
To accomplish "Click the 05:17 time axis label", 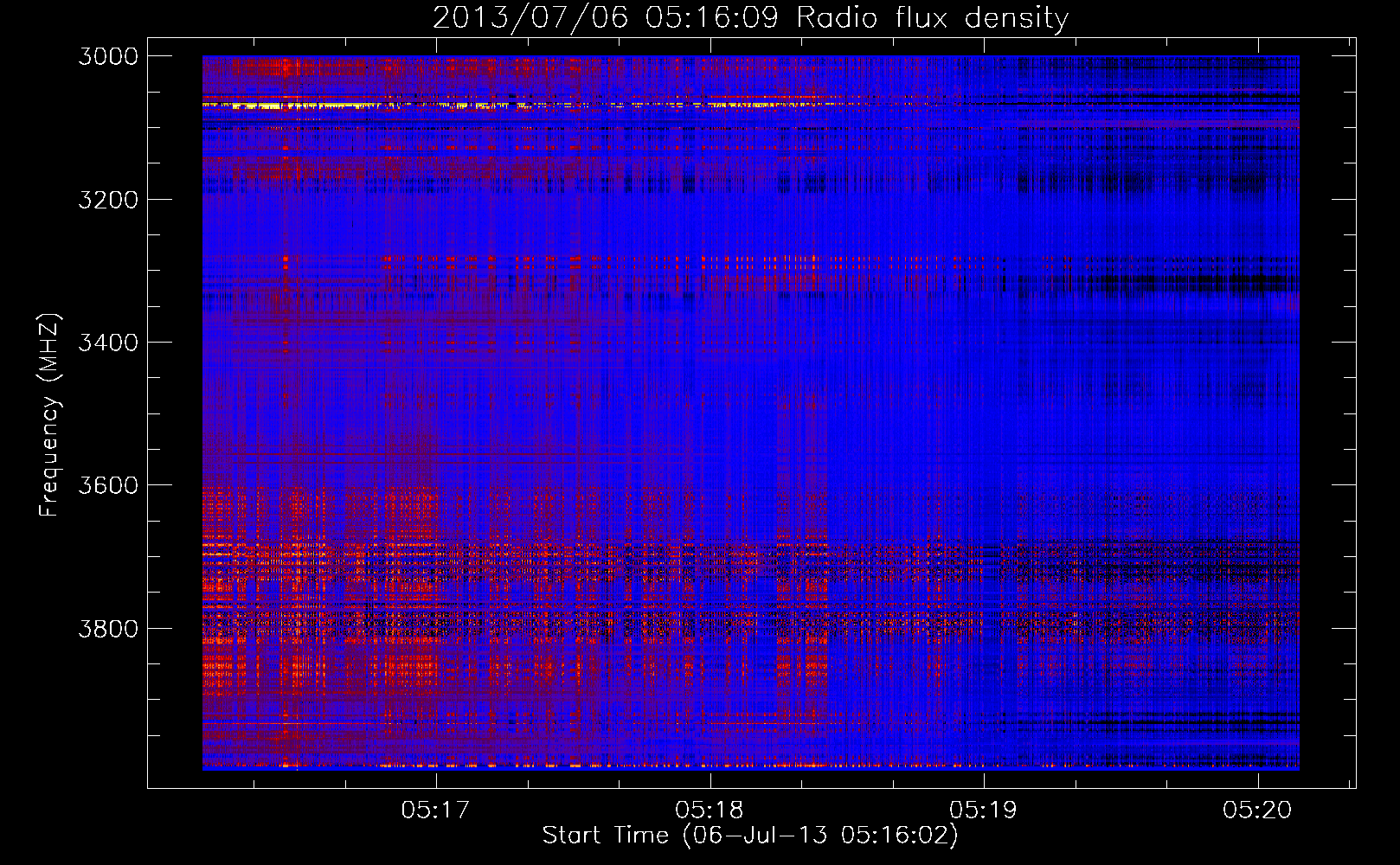I will point(435,810).
